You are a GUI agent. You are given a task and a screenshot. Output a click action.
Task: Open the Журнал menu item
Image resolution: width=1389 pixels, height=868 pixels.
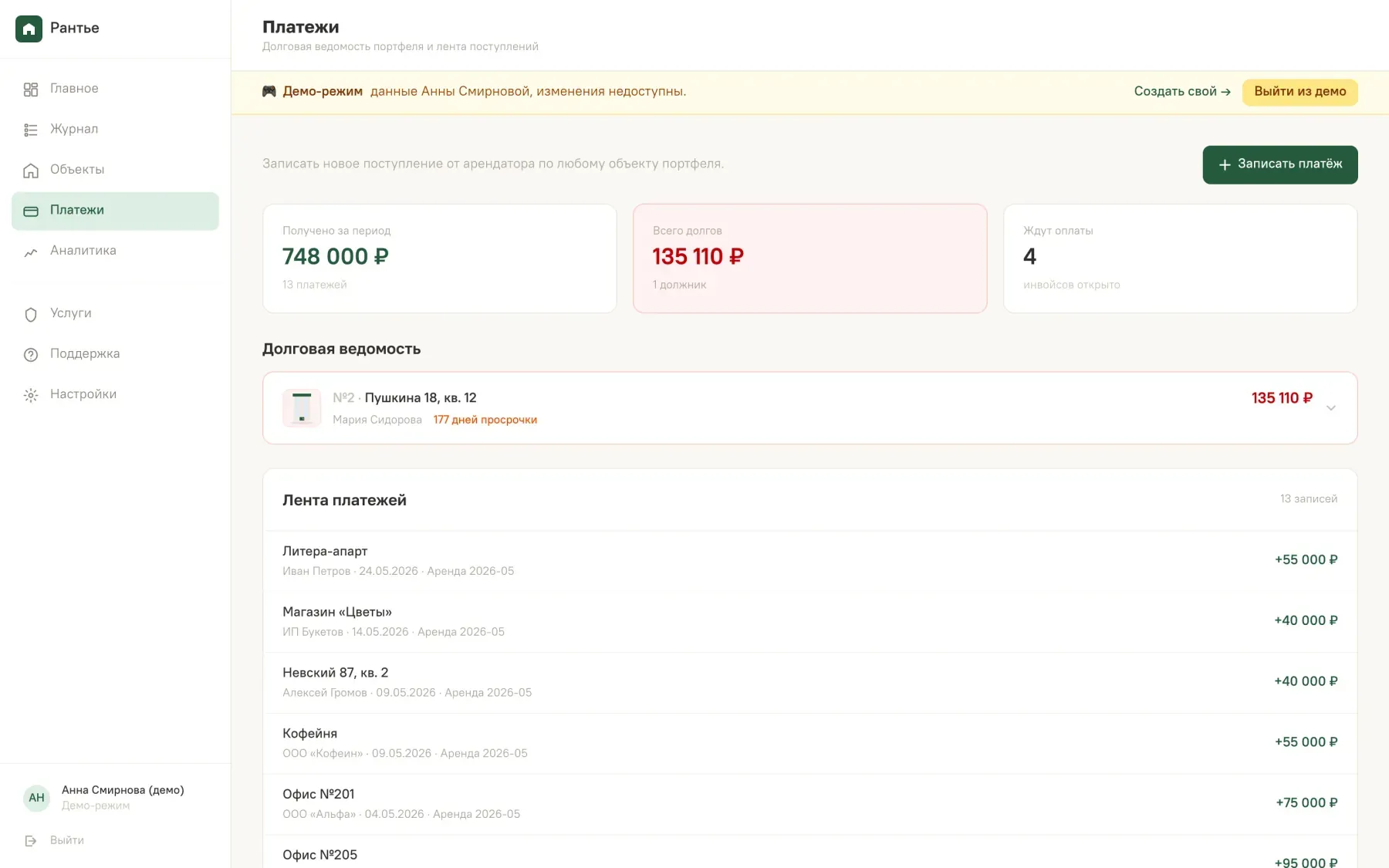click(115, 129)
